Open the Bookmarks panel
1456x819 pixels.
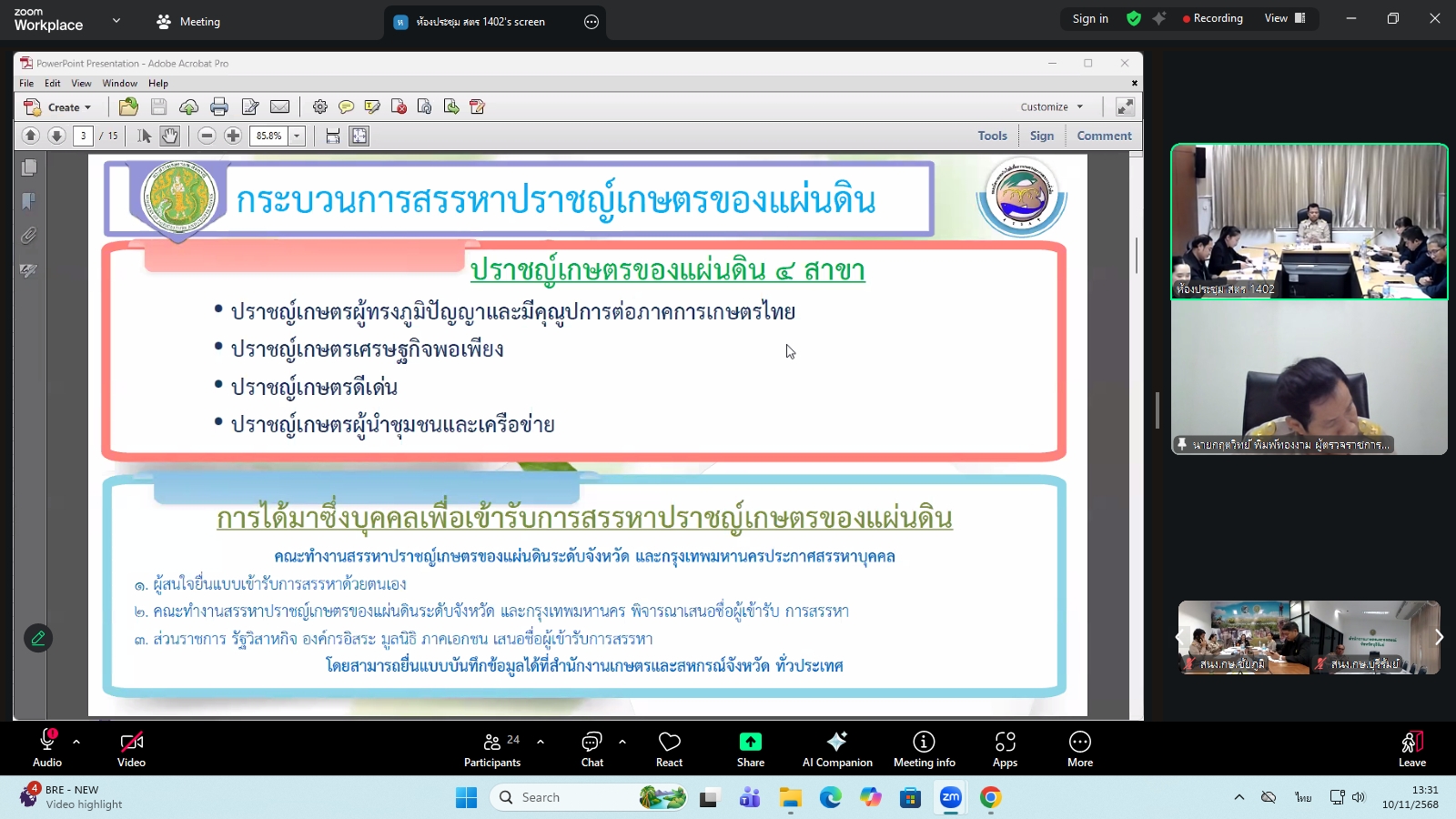pos(28,201)
